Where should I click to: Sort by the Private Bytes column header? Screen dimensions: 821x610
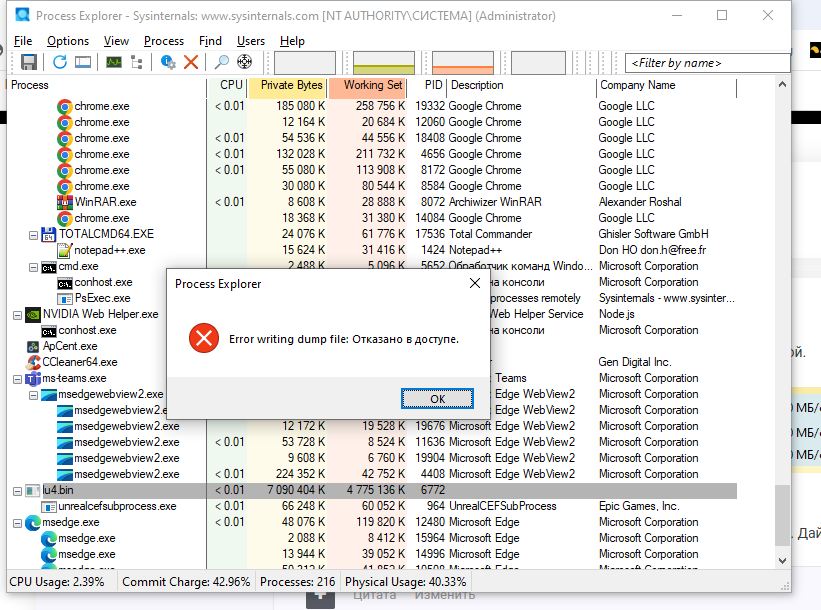[287, 85]
